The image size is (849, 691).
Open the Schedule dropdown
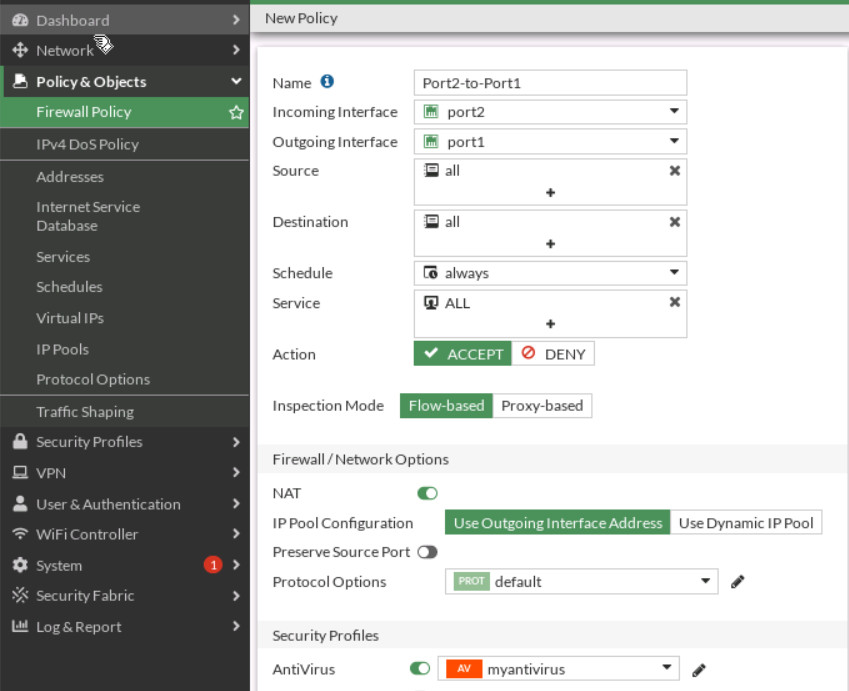673,272
